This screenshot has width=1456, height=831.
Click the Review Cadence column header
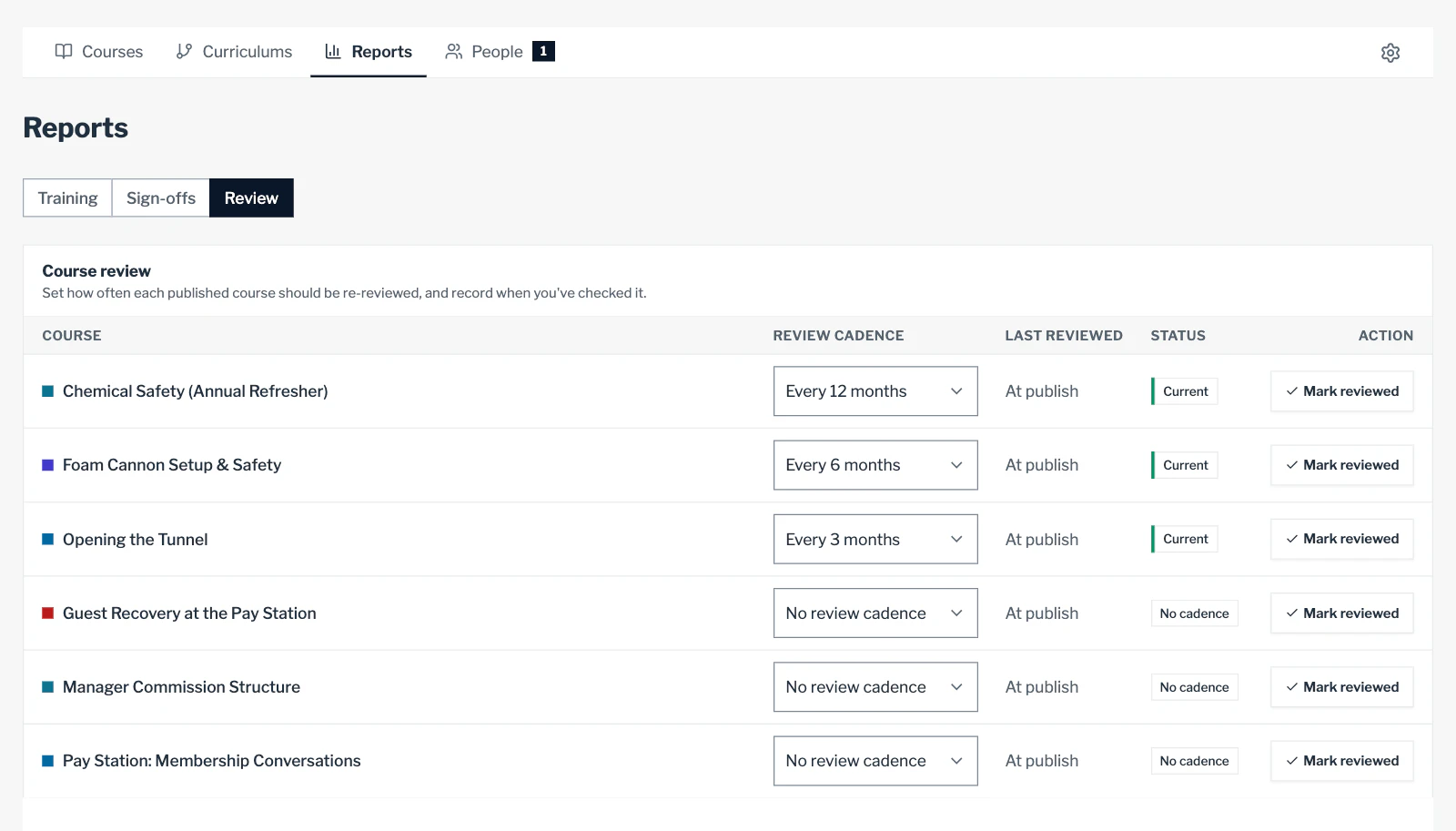click(838, 335)
